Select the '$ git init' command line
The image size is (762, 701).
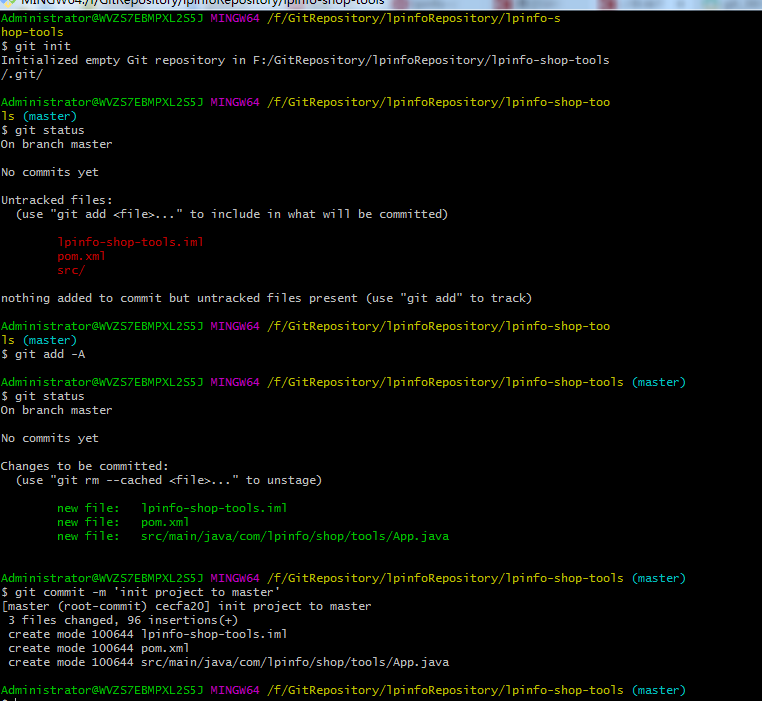coord(36,46)
